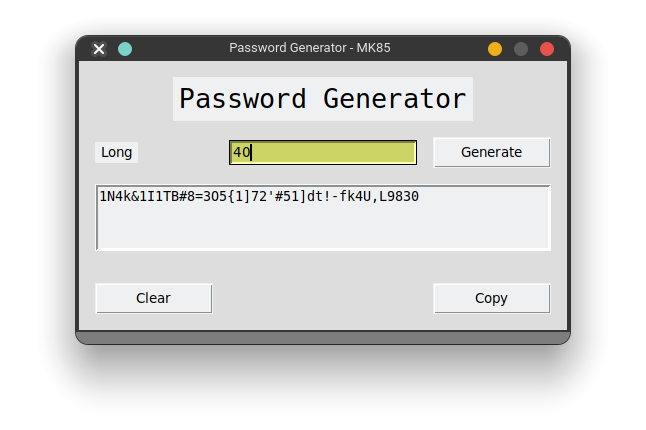The width and height of the screenshot is (646, 430).
Task: Click the red circle window button
Action: click(x=547, y=49)
